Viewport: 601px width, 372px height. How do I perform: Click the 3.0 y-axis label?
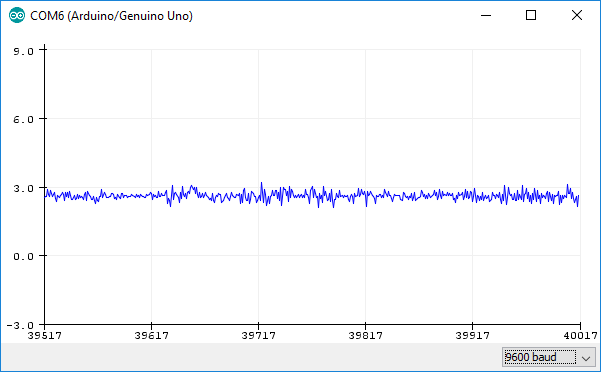coord(23,188)
